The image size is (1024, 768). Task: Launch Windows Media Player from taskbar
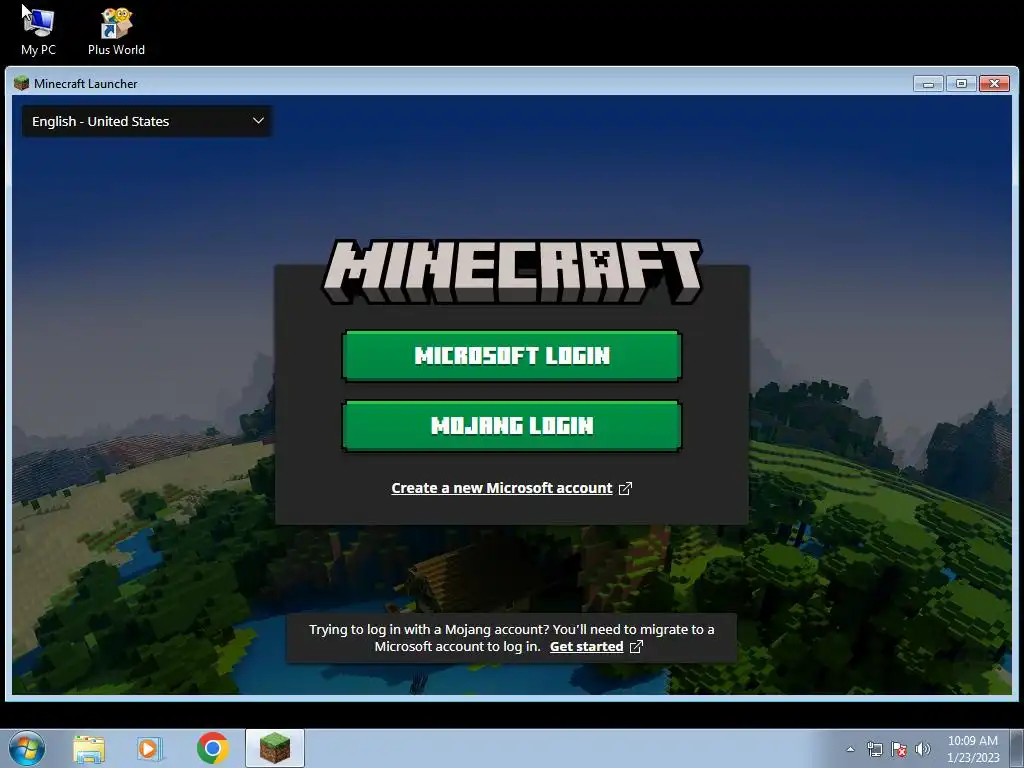click(150, 749)
